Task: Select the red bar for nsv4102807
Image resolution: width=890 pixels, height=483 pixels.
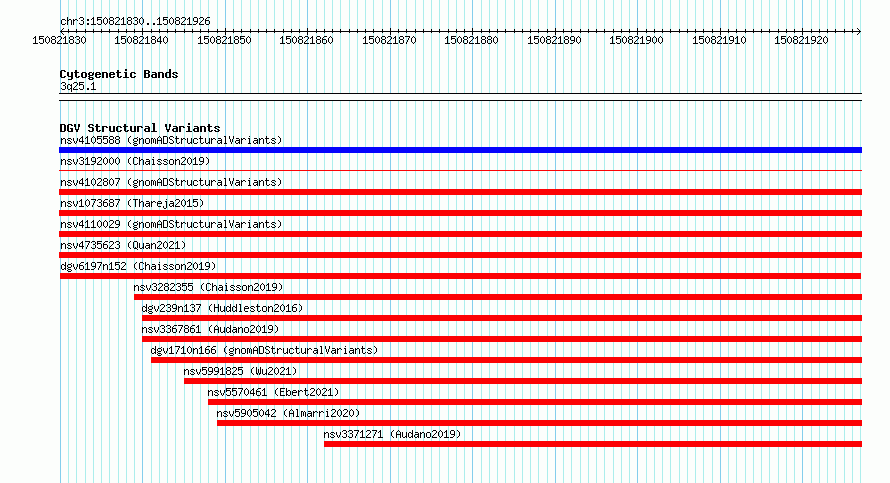Action: [x=460, y=192]
